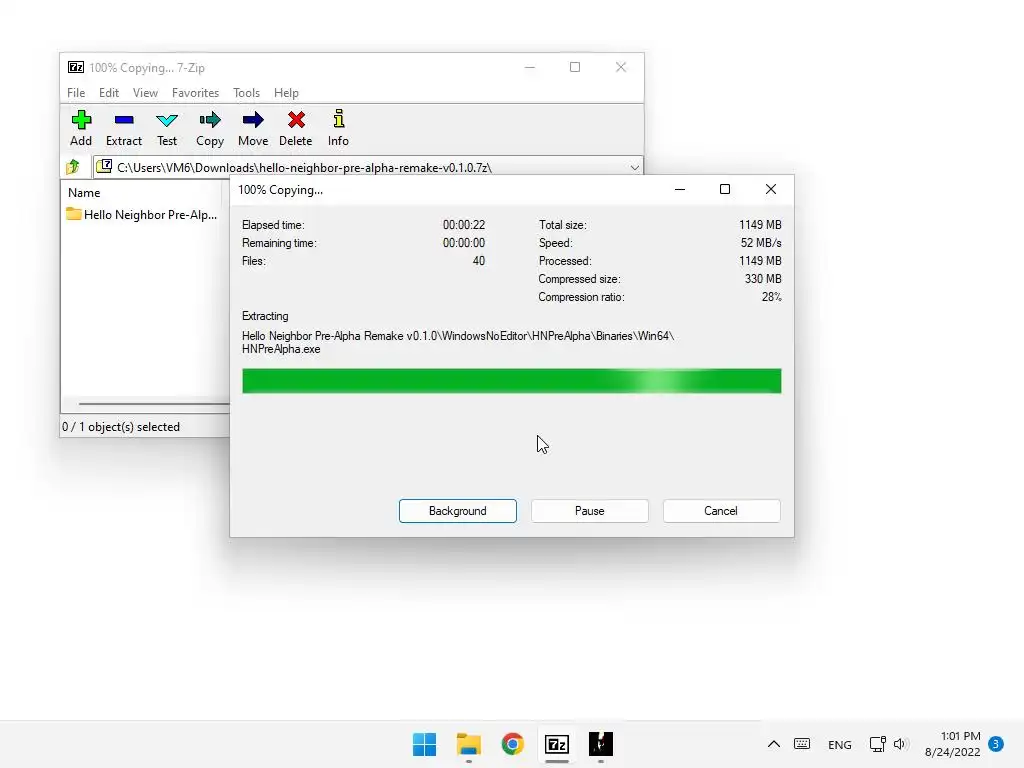Cancel the copying operation
1024x768 pixels.
point(721,511)
